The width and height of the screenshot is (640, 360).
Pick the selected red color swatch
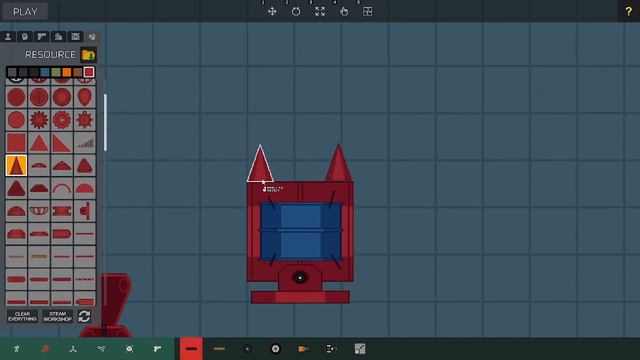point(89,72)
